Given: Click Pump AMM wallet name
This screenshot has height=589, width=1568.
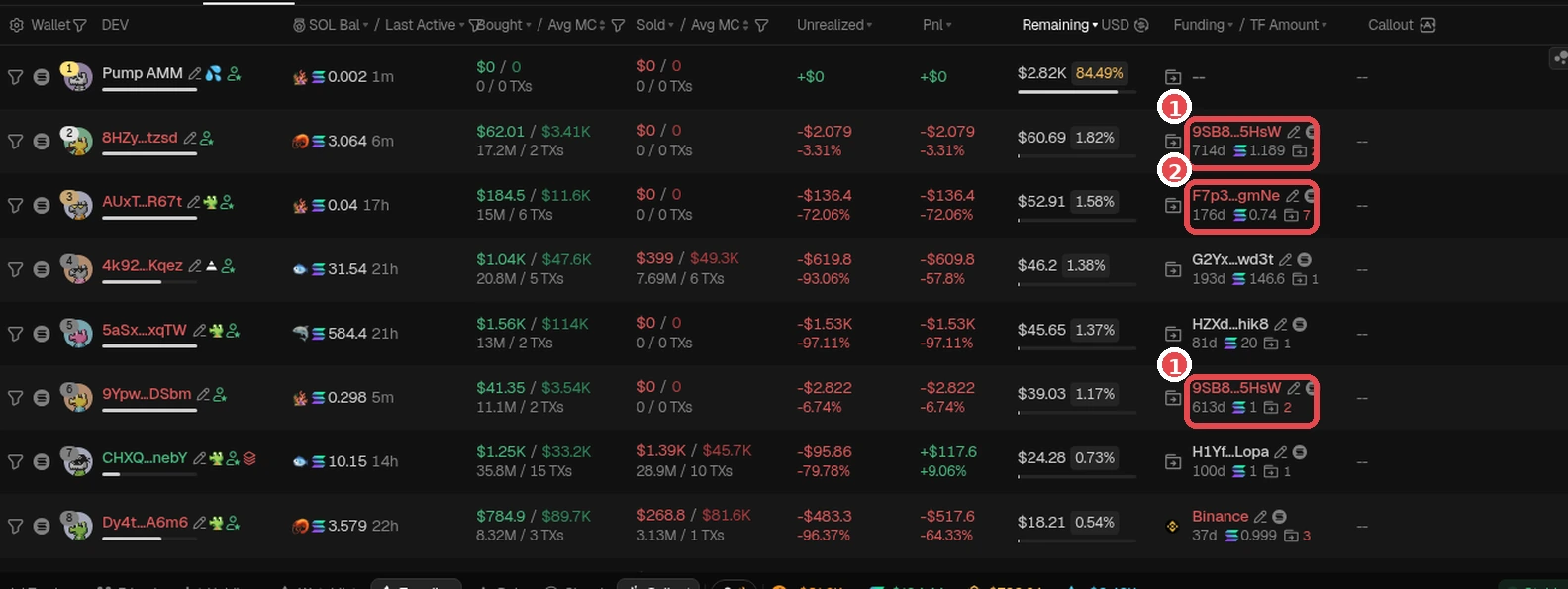Looking at the screenshot, I should [143, 73].
